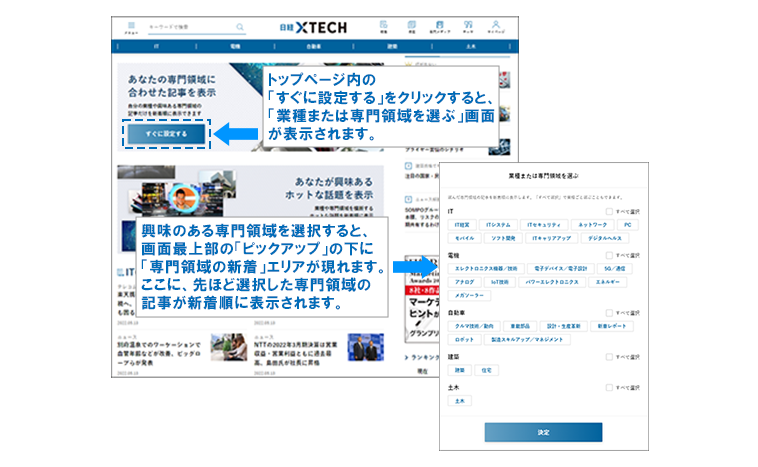
Task: Select the 住宅 tag
Action: point(486,370)
